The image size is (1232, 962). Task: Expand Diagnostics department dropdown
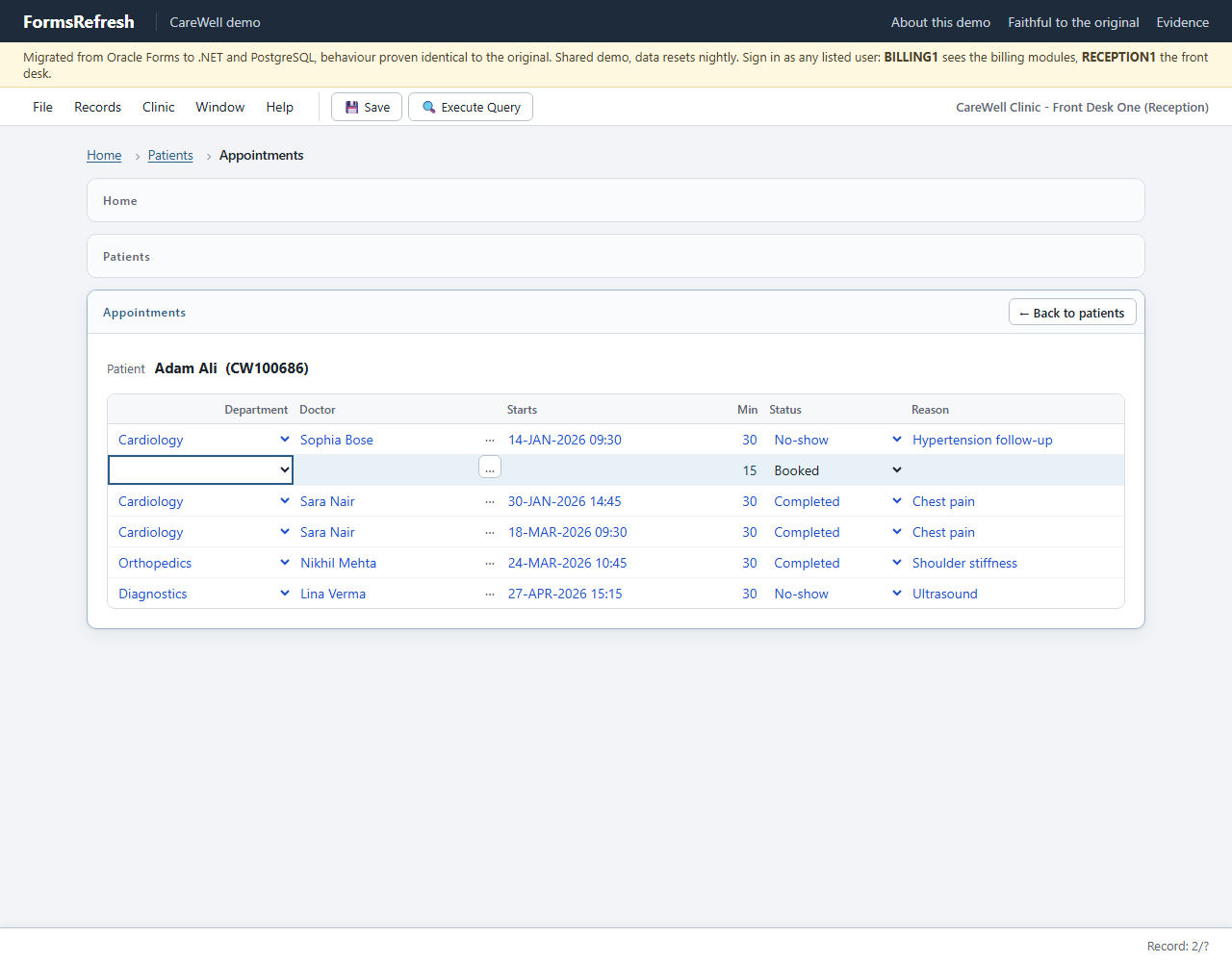point(285,594)
